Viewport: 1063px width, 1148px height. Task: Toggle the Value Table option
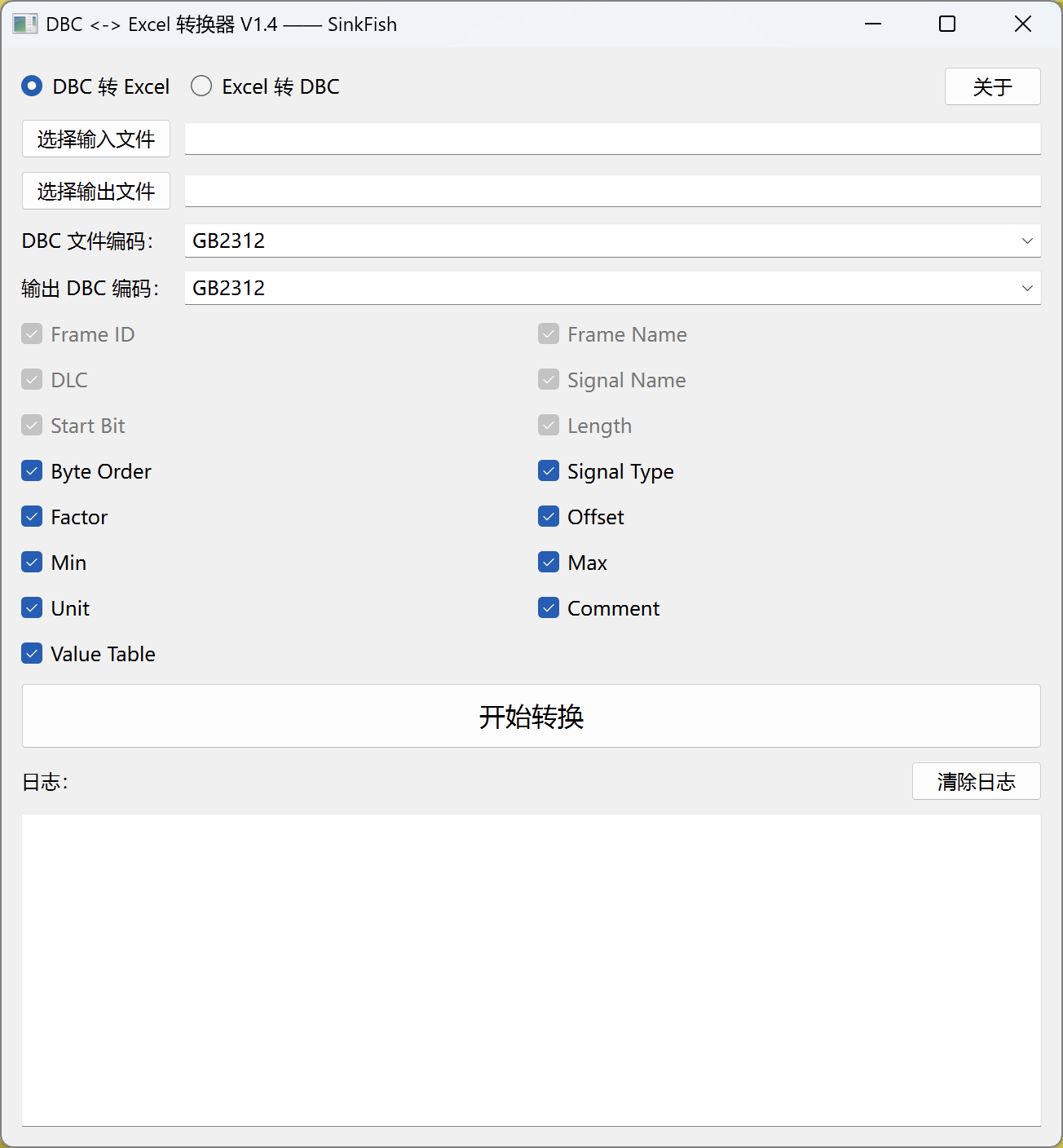point(31,653)
